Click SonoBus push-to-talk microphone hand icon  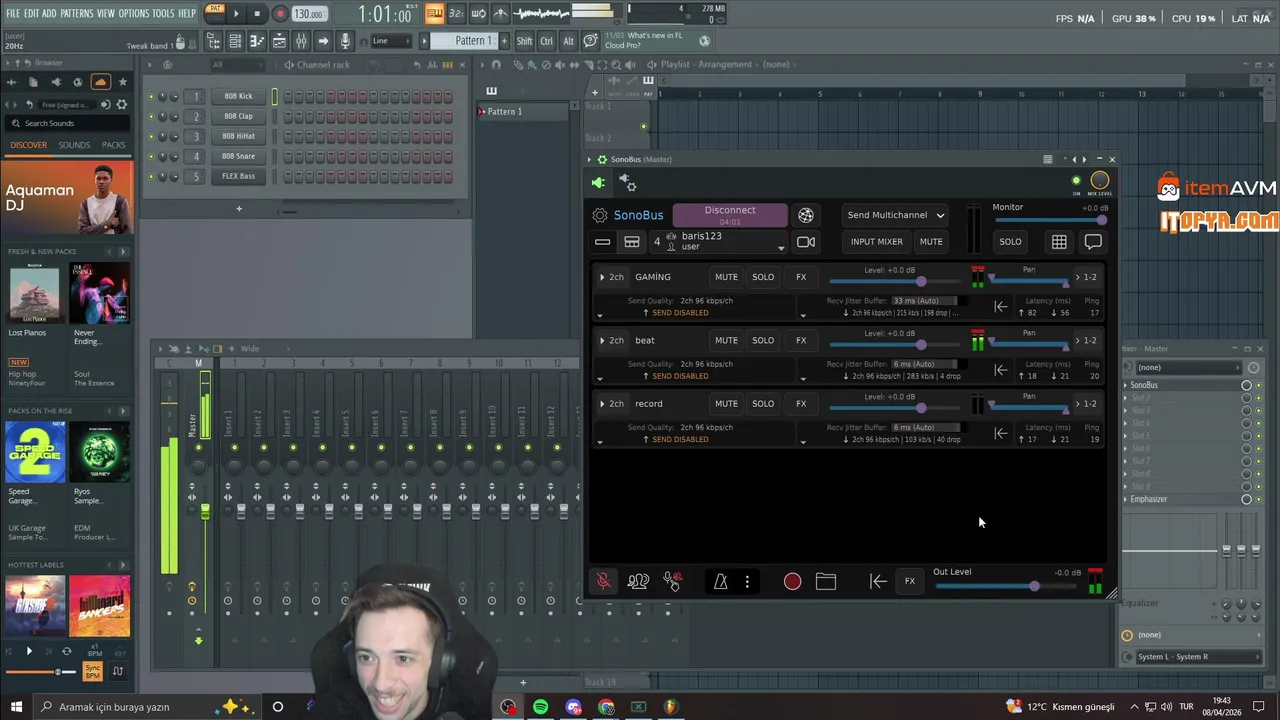point(672,581)
